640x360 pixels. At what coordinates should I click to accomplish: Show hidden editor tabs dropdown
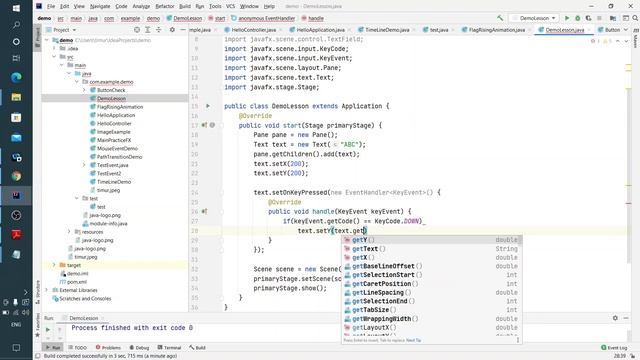coord(626,30)
